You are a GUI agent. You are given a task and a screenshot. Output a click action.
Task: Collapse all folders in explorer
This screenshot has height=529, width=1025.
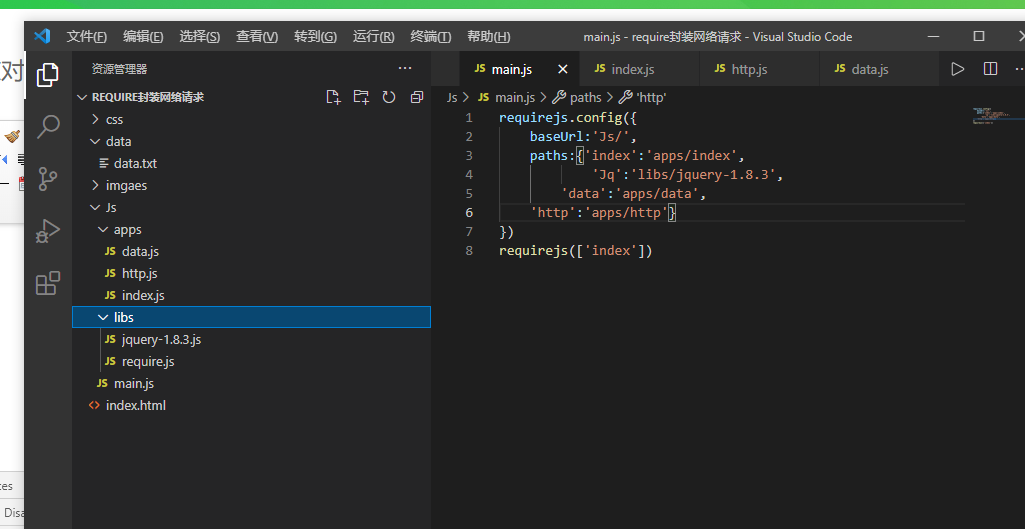click(416, 97)
